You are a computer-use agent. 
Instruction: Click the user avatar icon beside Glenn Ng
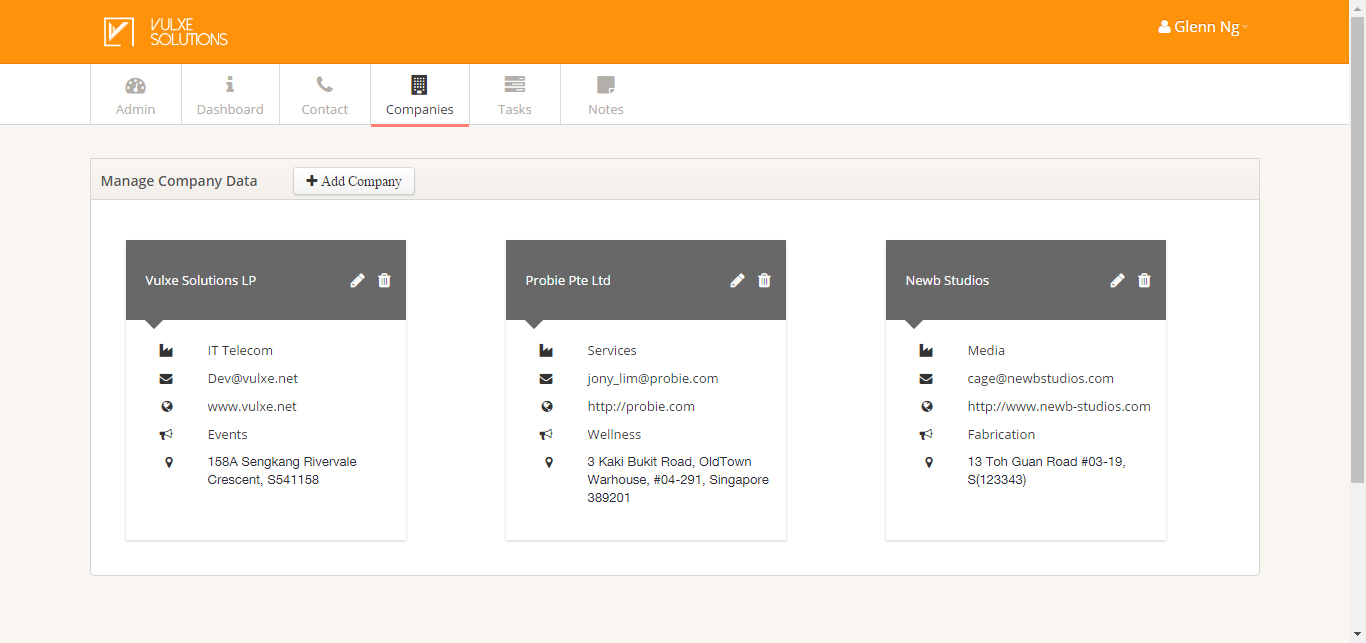[x=1164, y=27]
